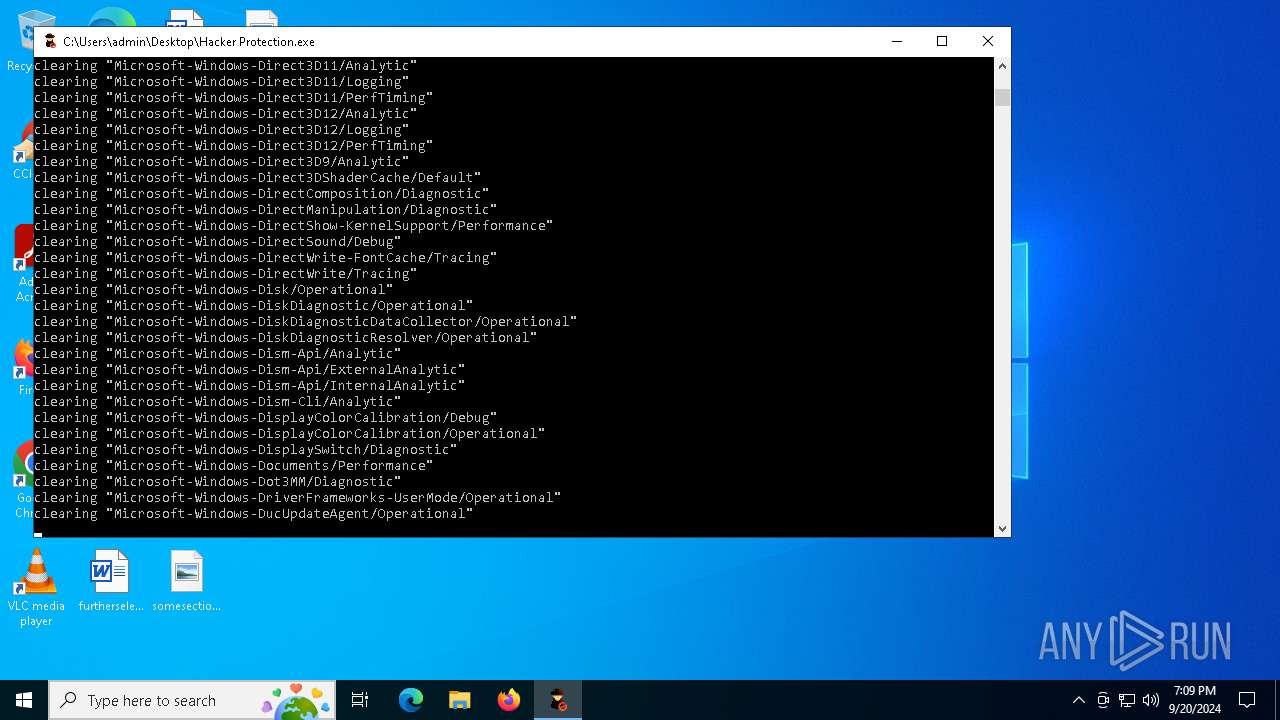Launch Microsoft Edge from the taskbar
1280x720 pixels.
pyautogui.click(x=411, y=700)
